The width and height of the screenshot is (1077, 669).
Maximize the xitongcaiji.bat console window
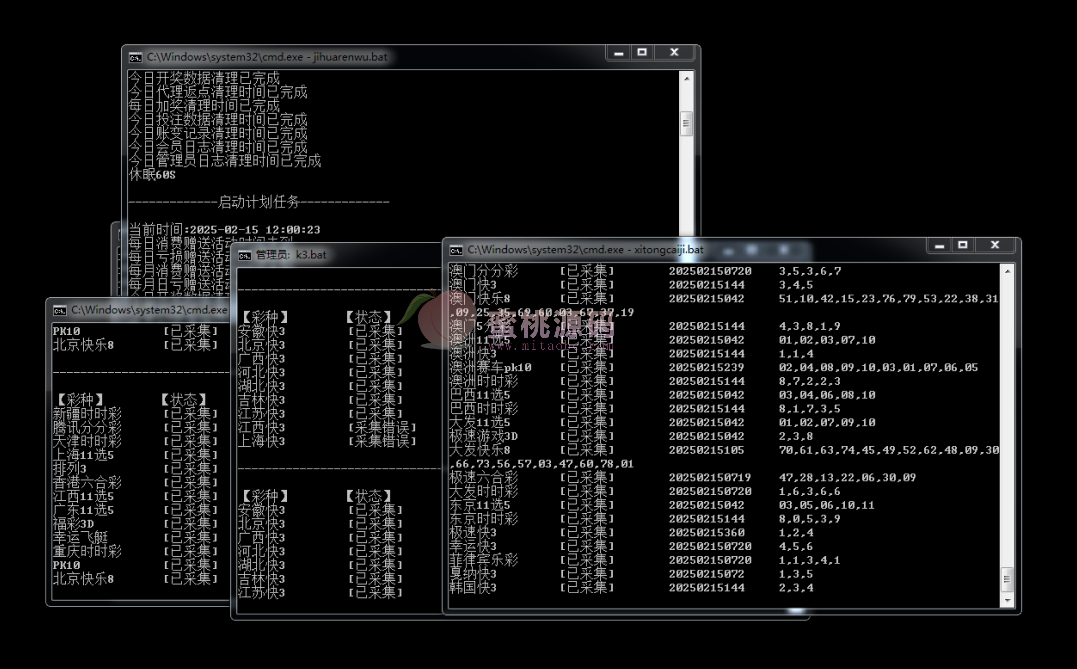click(x=962, y=245)
